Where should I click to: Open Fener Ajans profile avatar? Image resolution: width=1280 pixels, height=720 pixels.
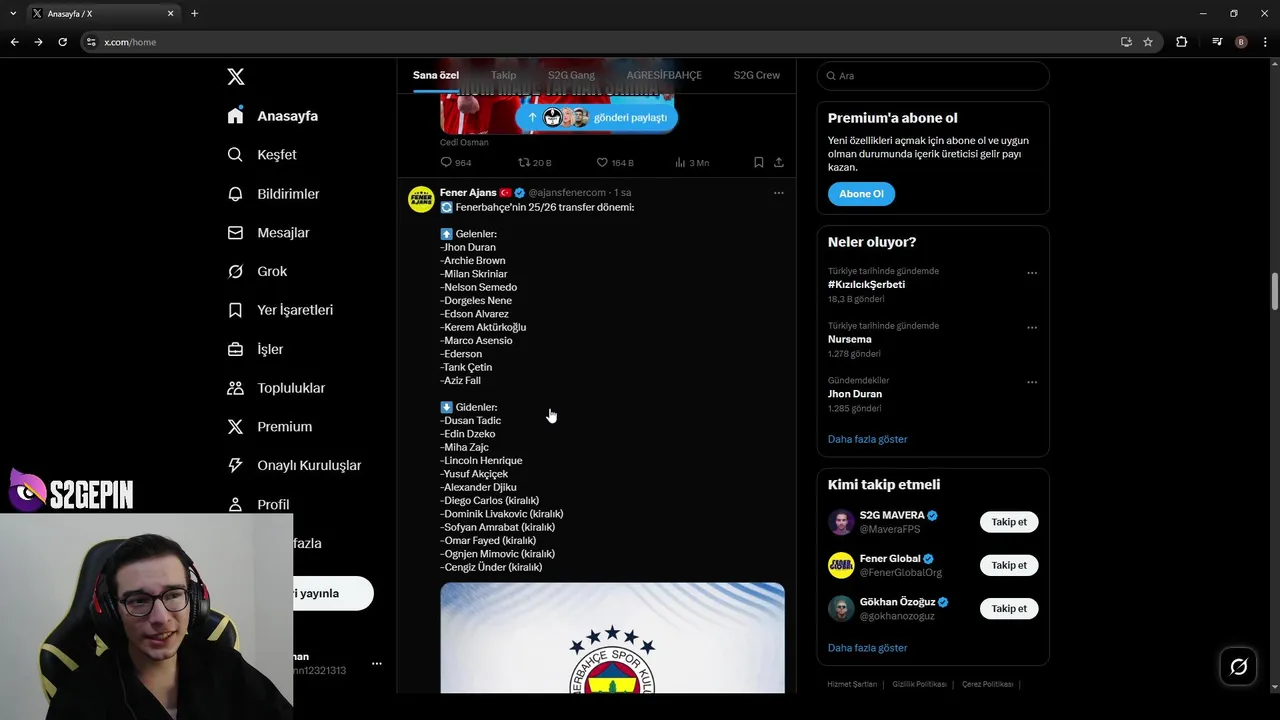(421, 199)
